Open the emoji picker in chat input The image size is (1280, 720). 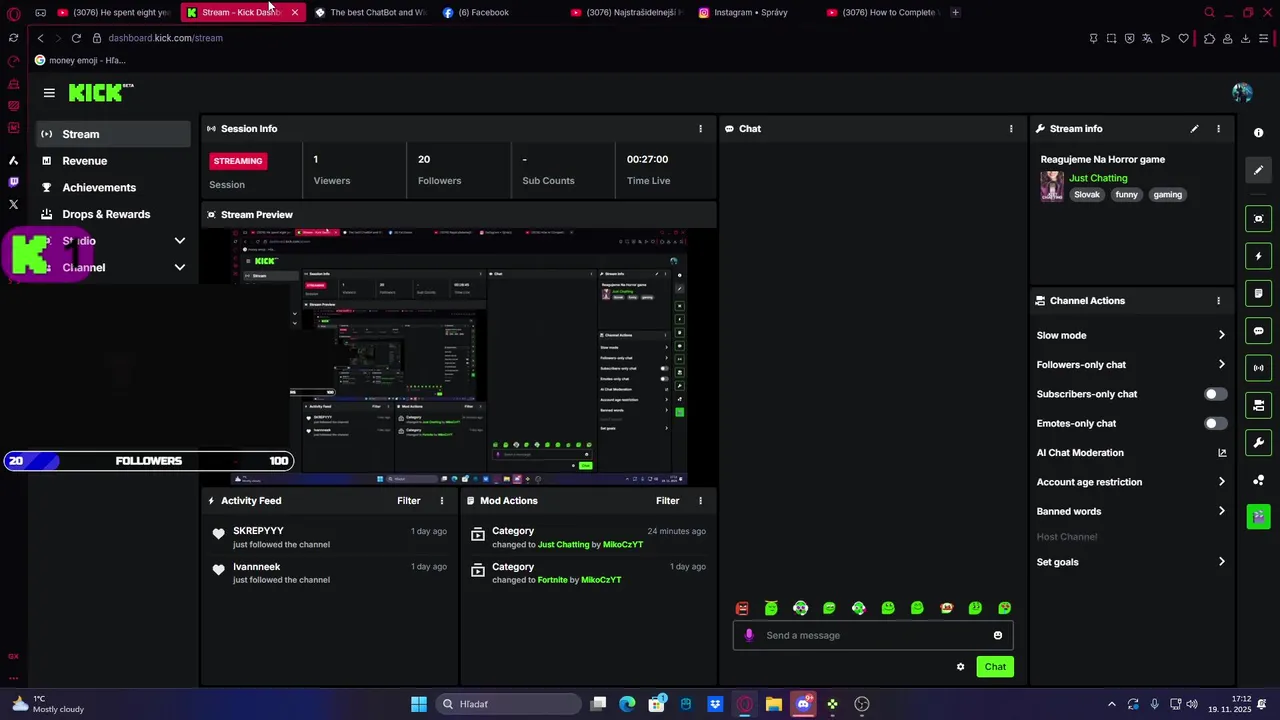(x=998, y=636)
